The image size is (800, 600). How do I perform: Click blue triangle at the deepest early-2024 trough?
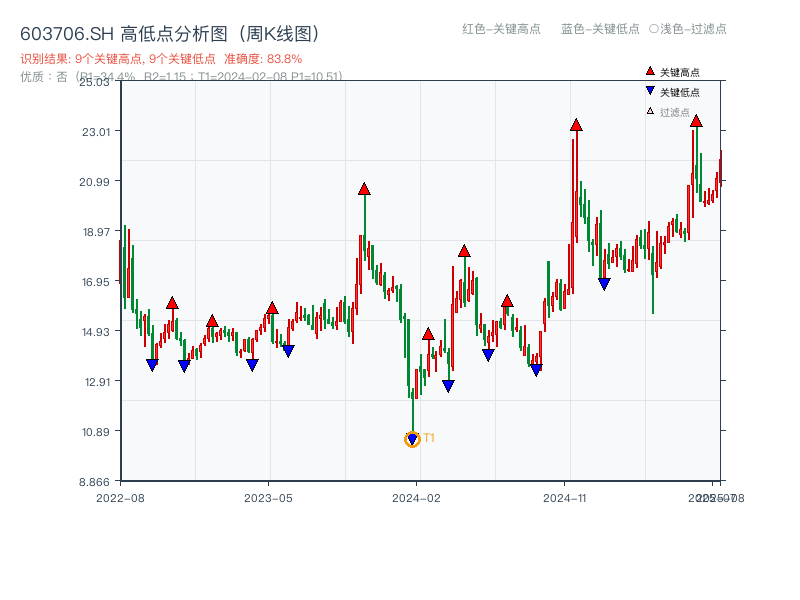412,436
